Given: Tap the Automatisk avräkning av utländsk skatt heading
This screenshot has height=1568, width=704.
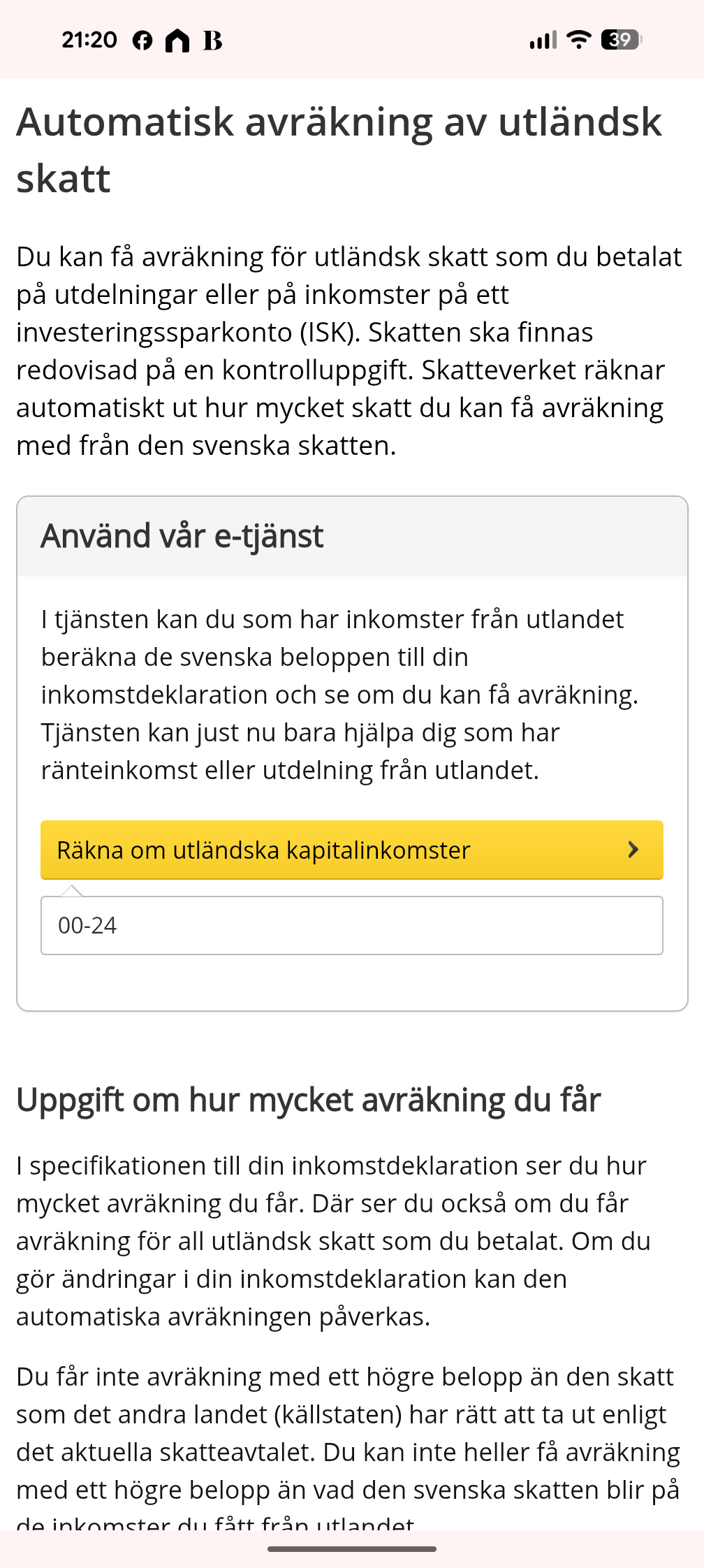Looking at the screenshot, I should tap(339, 150).
